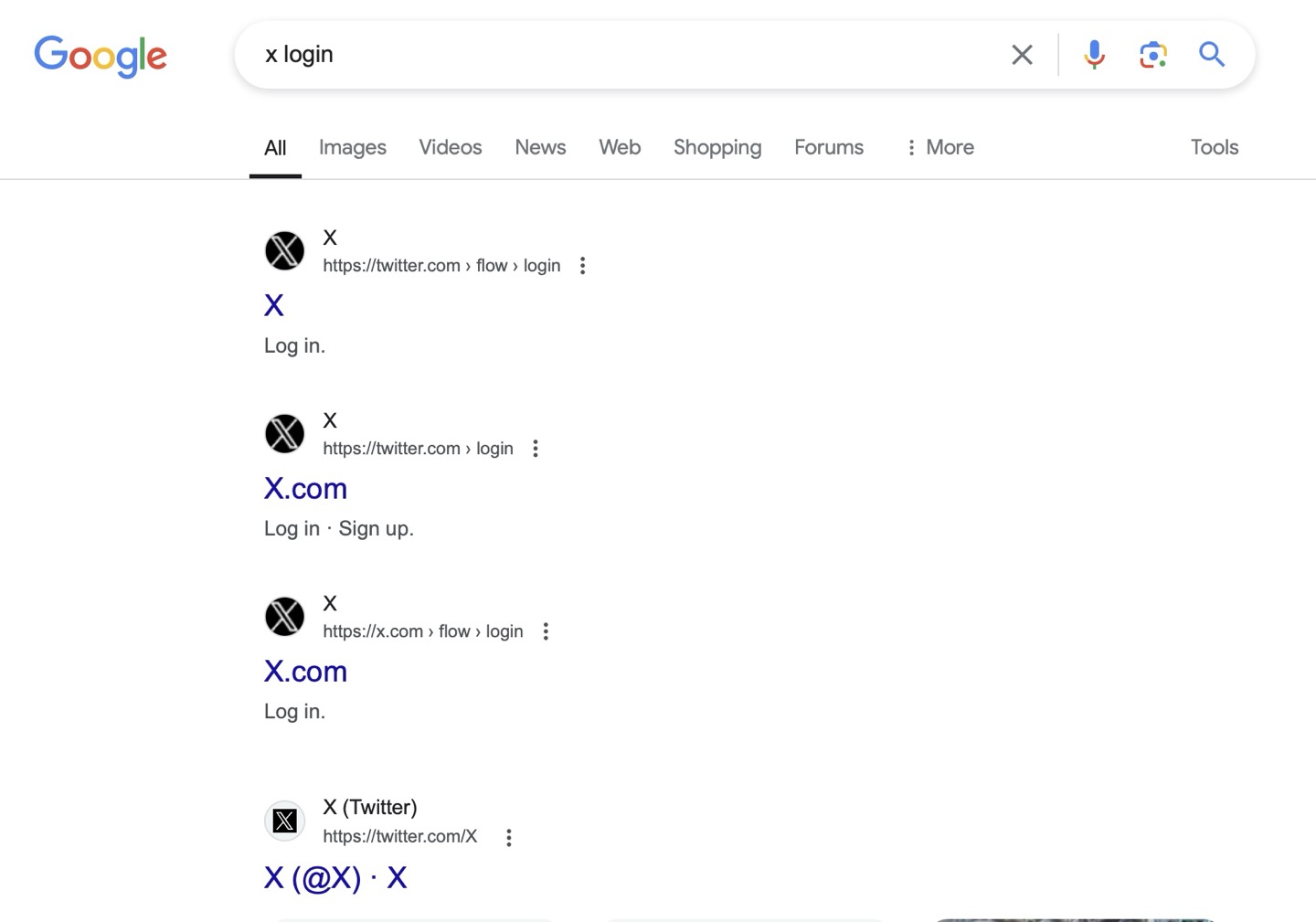Screen dimensions: 1316x922
Task: Click the X (Twitter) result favicon
Action: point(284,821)
